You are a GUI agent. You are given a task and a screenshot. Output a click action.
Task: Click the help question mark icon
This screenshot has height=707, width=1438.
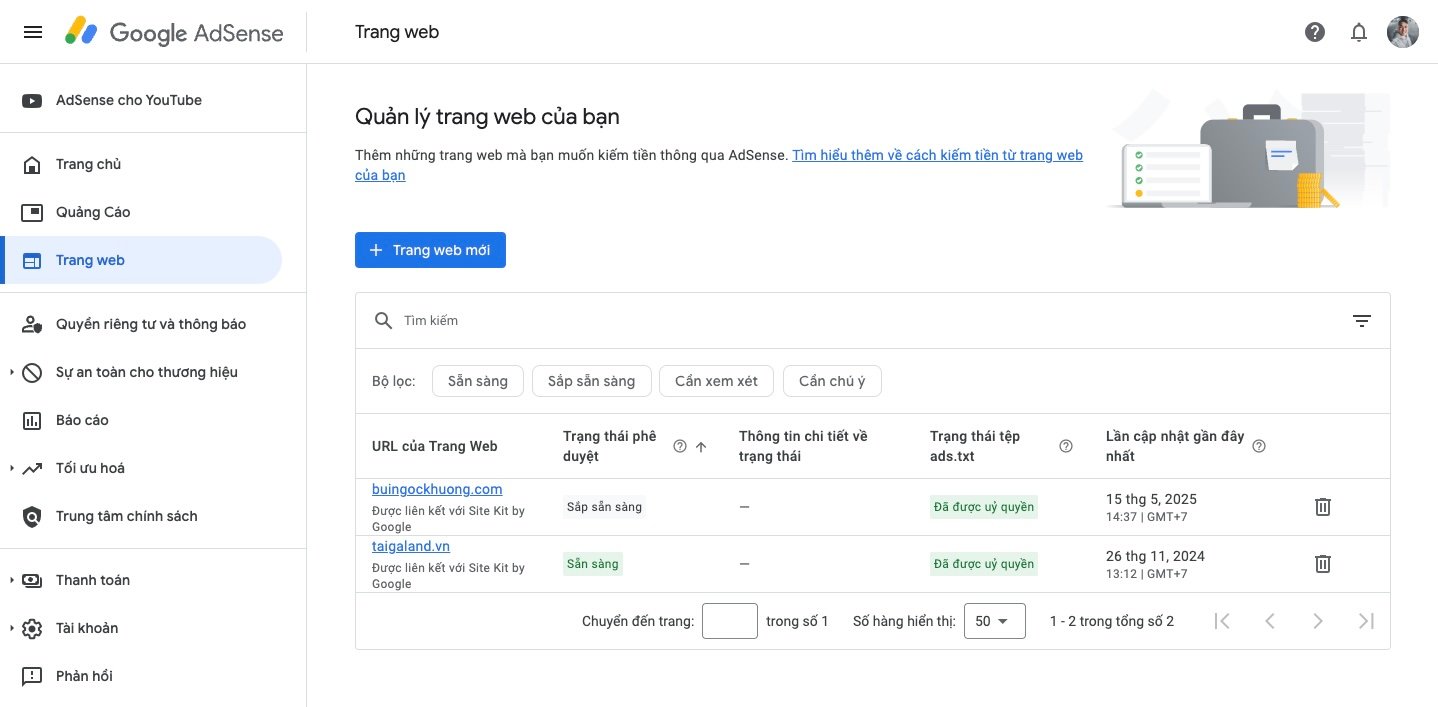[x=1315, y=32]
